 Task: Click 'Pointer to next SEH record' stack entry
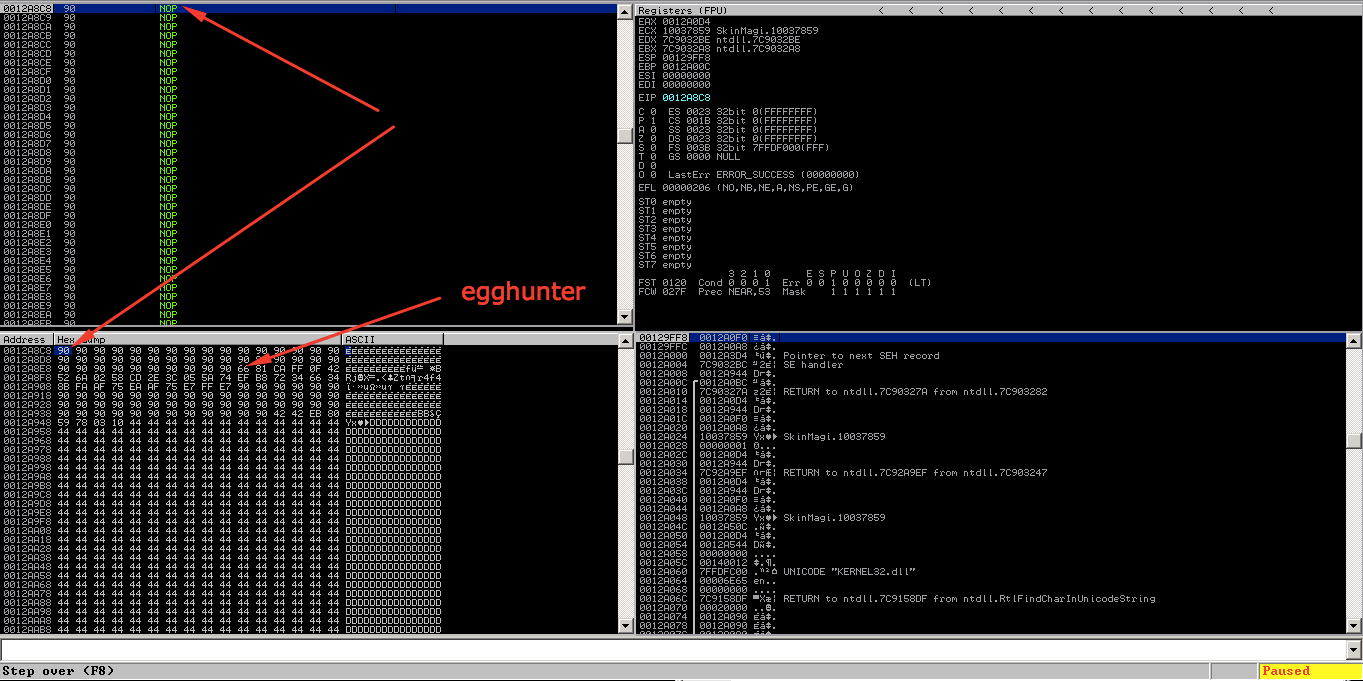861,356
